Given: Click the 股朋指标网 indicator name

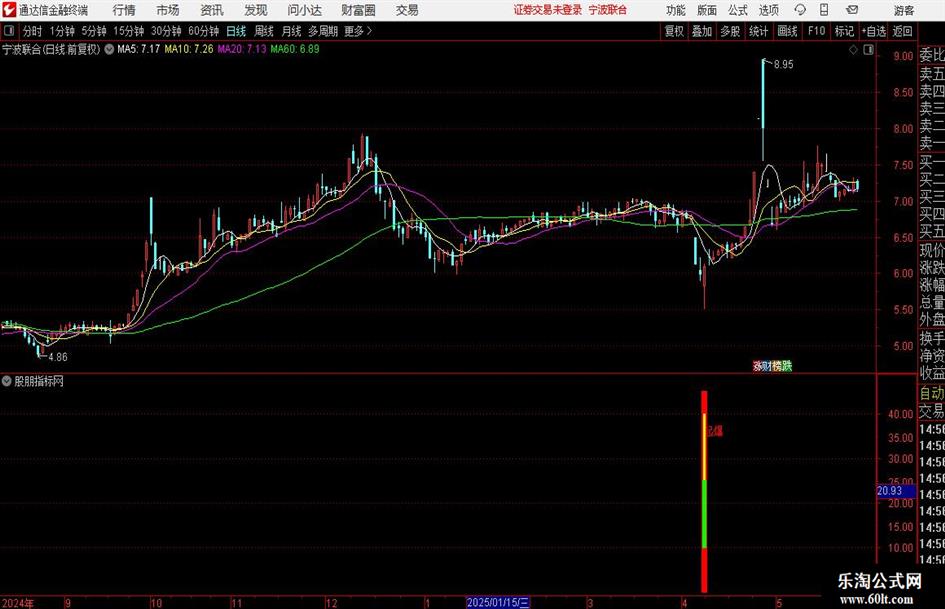Looking at the screenshot, I should tap(39, 381).
